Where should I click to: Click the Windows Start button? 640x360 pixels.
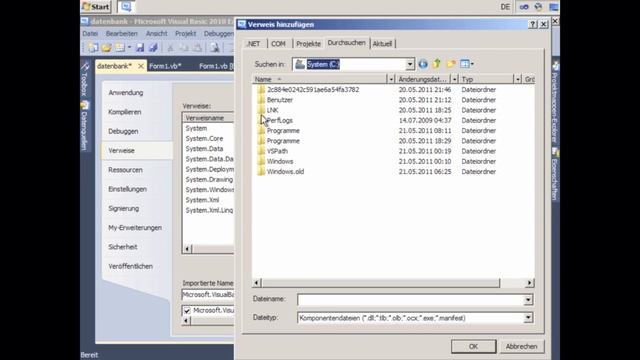tap(96, 7)
